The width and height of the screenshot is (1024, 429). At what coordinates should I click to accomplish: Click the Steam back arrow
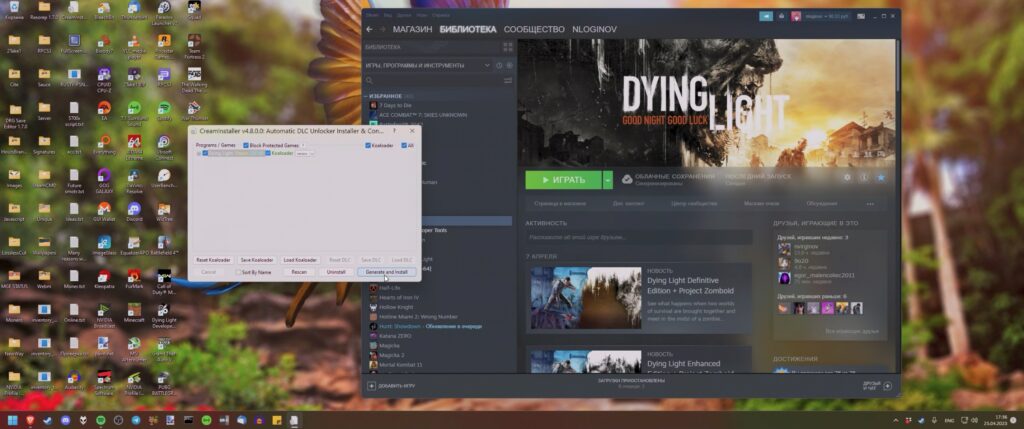click(369, 29)
